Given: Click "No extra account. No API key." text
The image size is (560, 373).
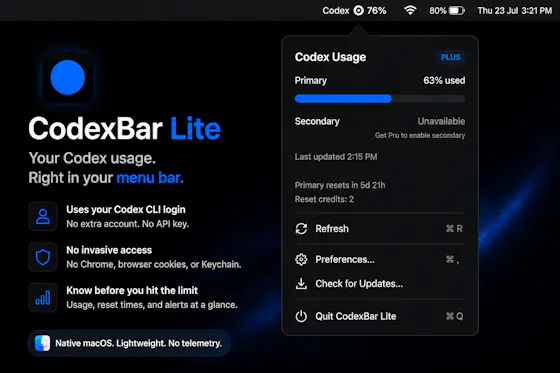Looking at the screenshot, I should coord(128,224).
